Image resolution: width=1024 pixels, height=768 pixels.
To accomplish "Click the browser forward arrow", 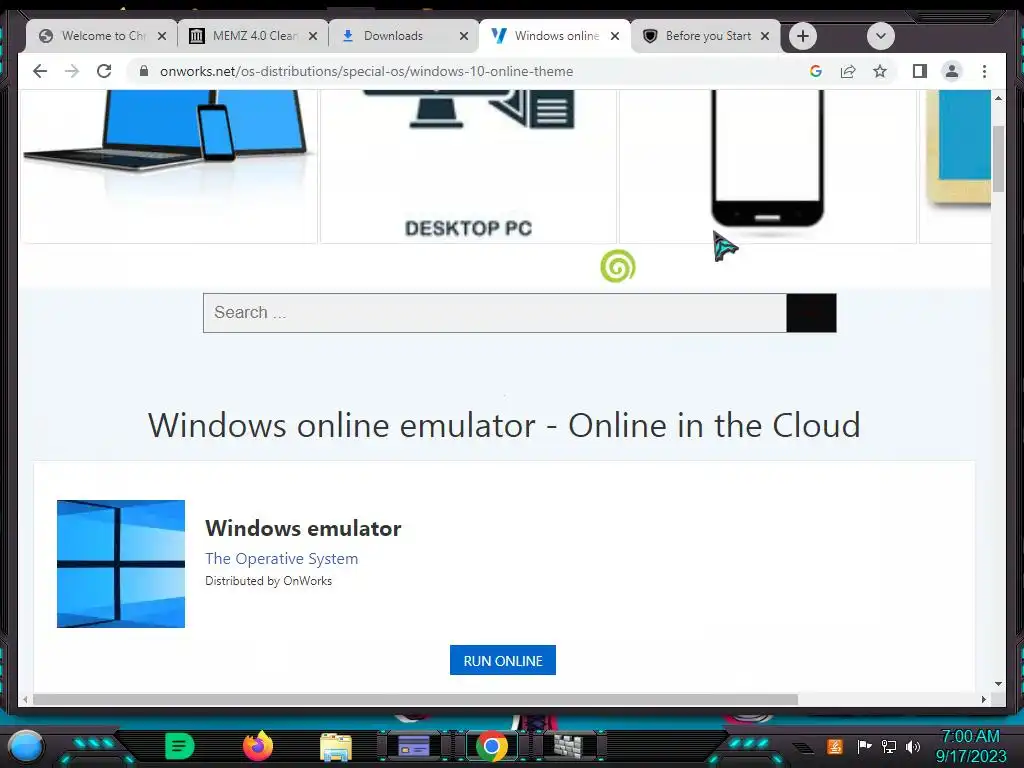I will tap(72, 71).
